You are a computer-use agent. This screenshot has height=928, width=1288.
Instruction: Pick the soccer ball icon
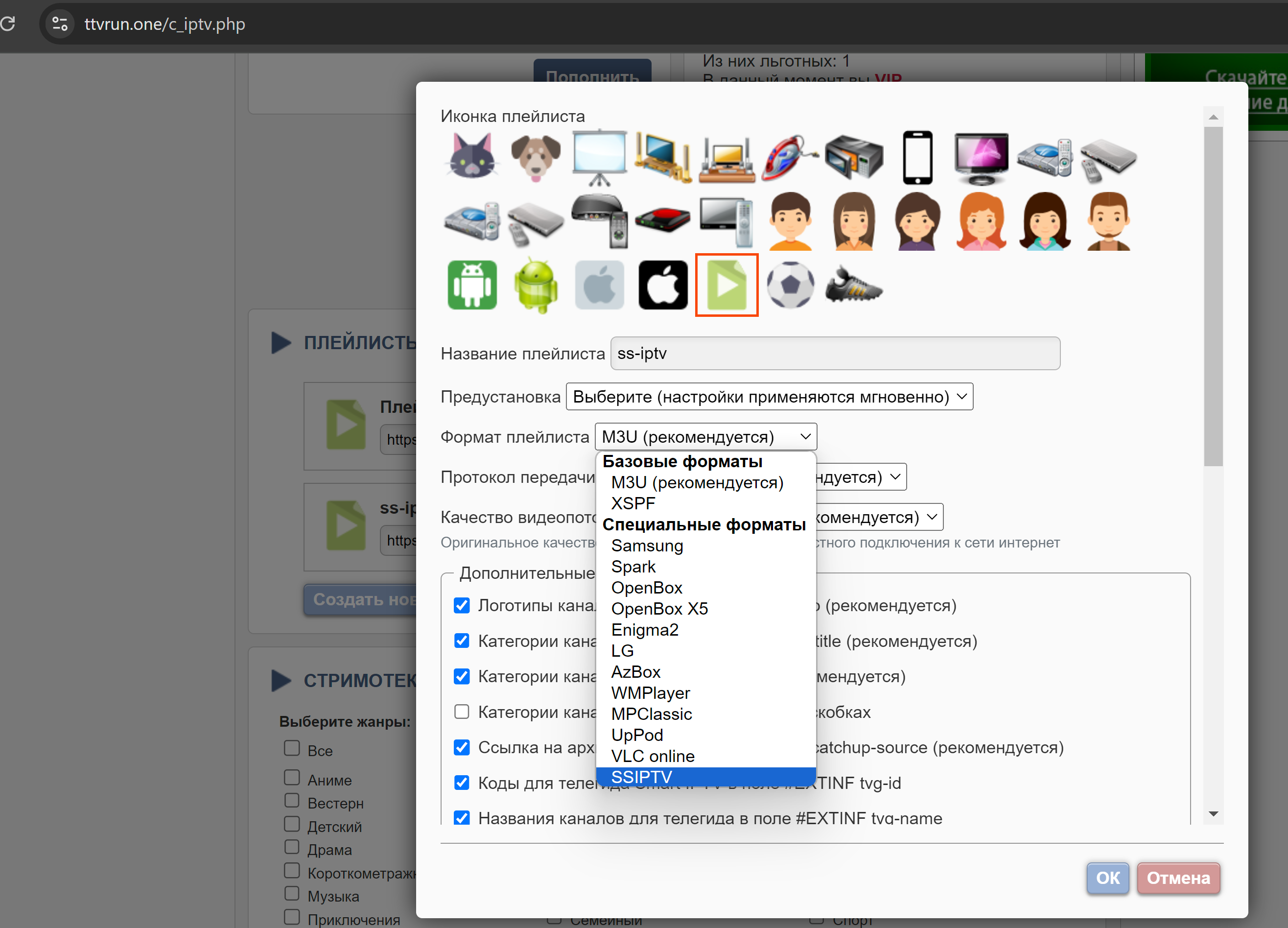click(790, 285)
